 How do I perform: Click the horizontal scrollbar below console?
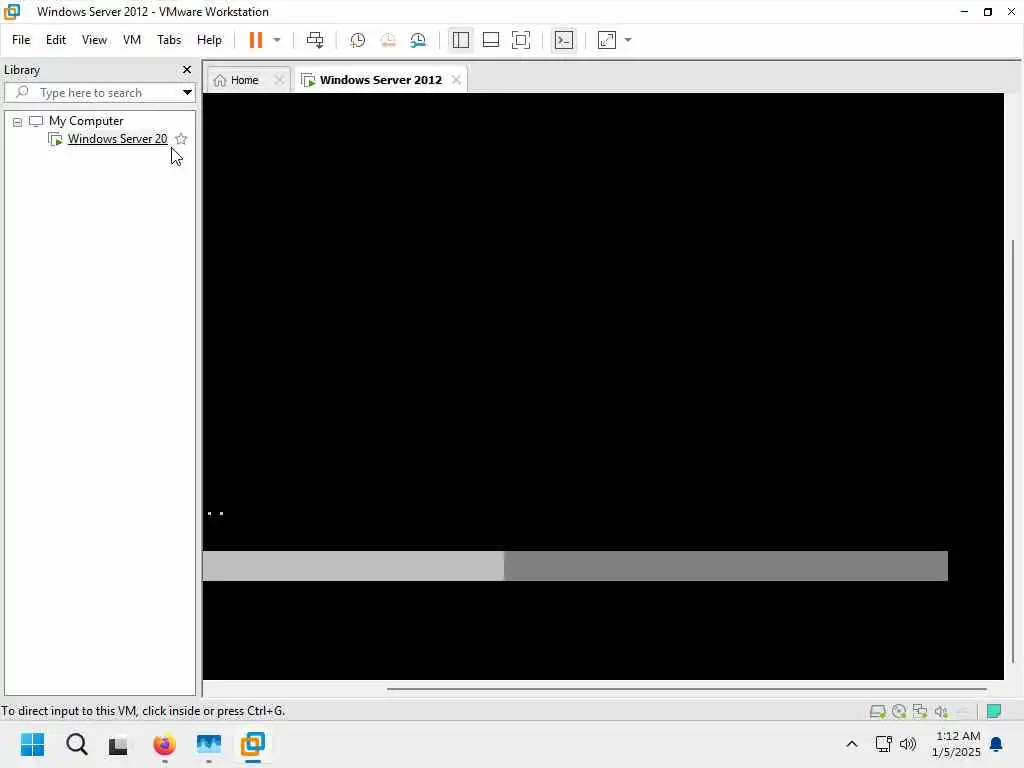[x=686, y=688]
